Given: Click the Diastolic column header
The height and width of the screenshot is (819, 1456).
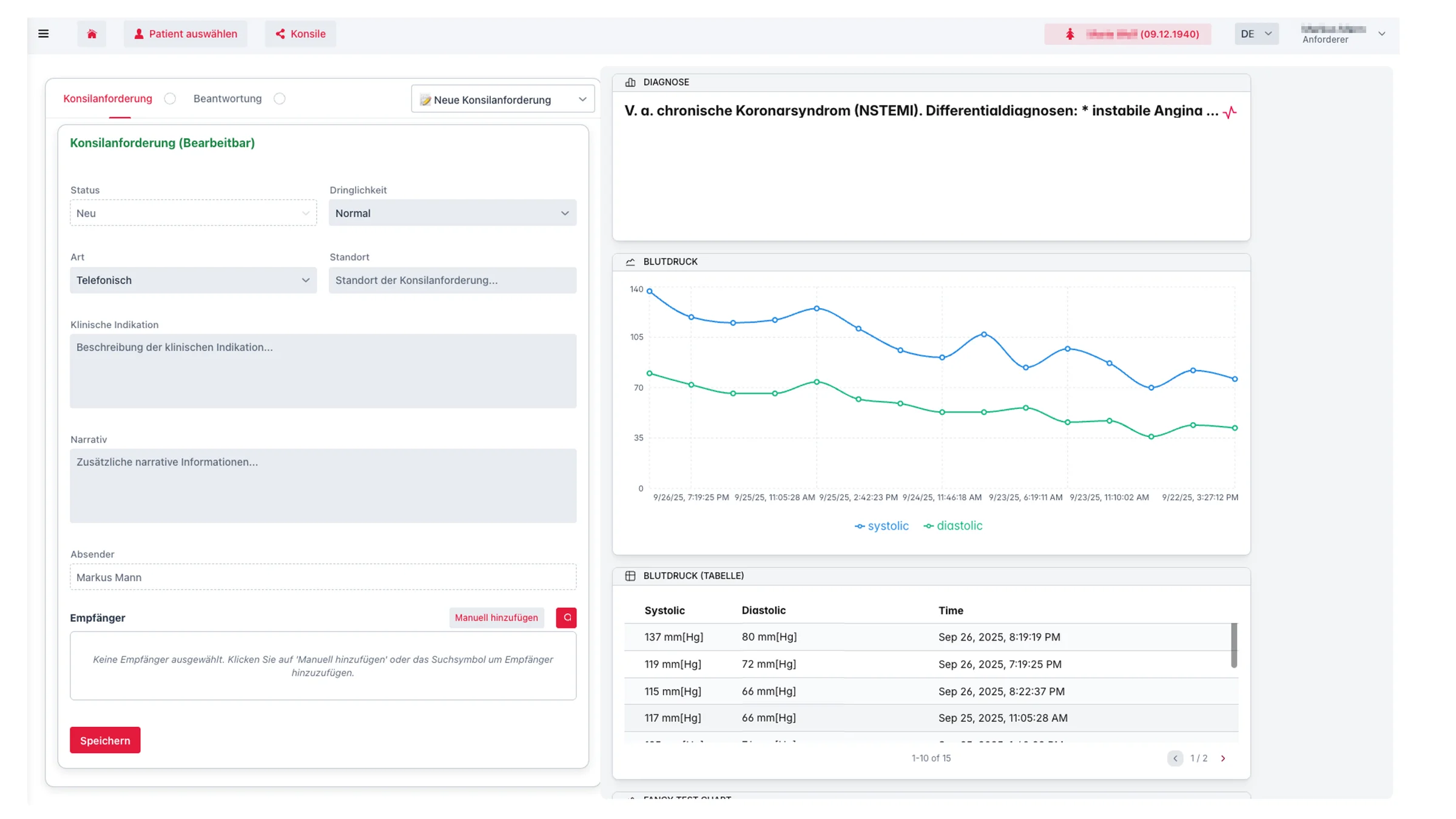Looking at the screenshot, I should click(x=764, y=610).
